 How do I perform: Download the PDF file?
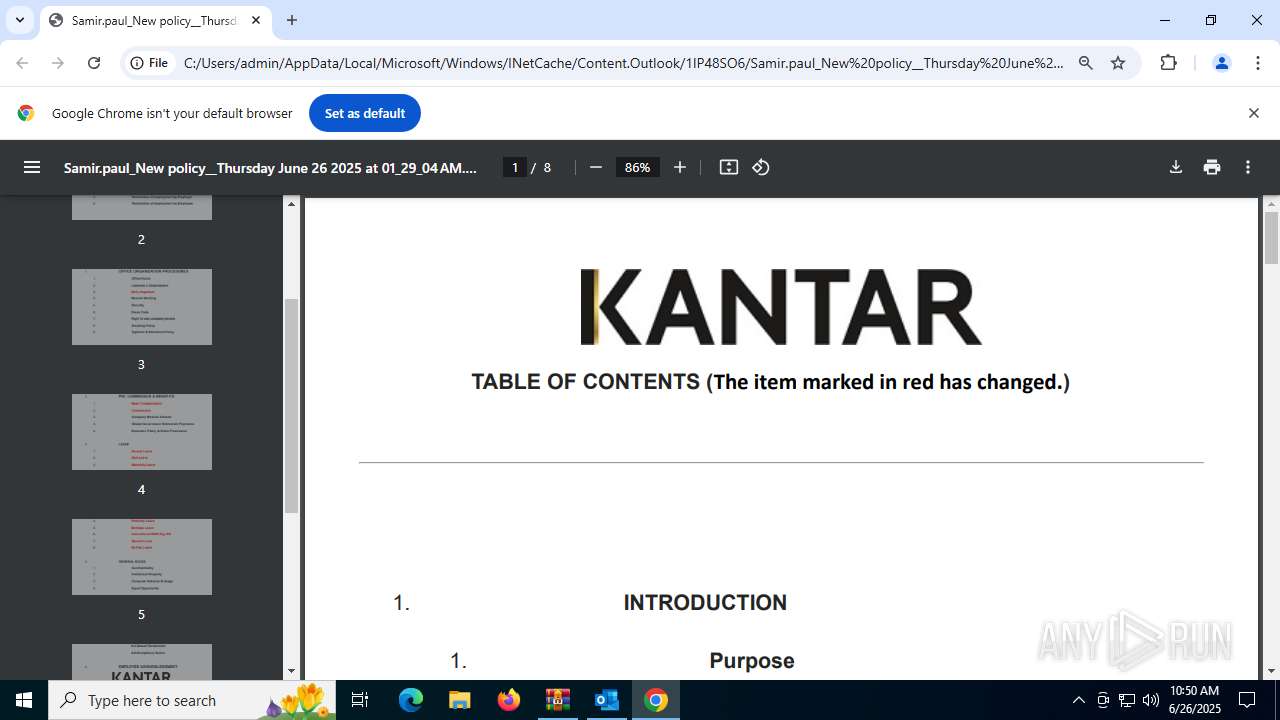(1176, 167)
